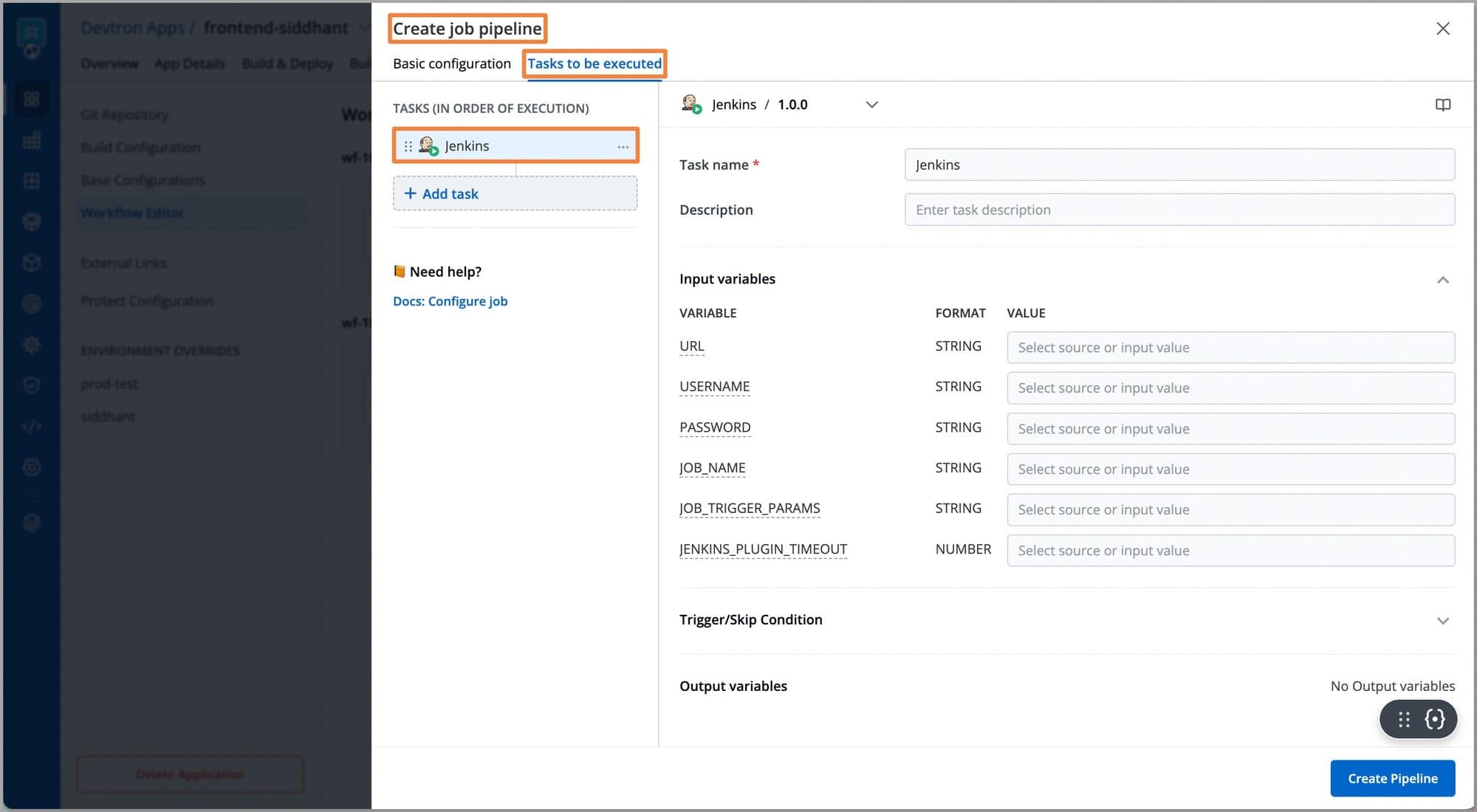The image size is (1477, 812).
Task: Click the Delete Application button in background
Action: (190, 774)
